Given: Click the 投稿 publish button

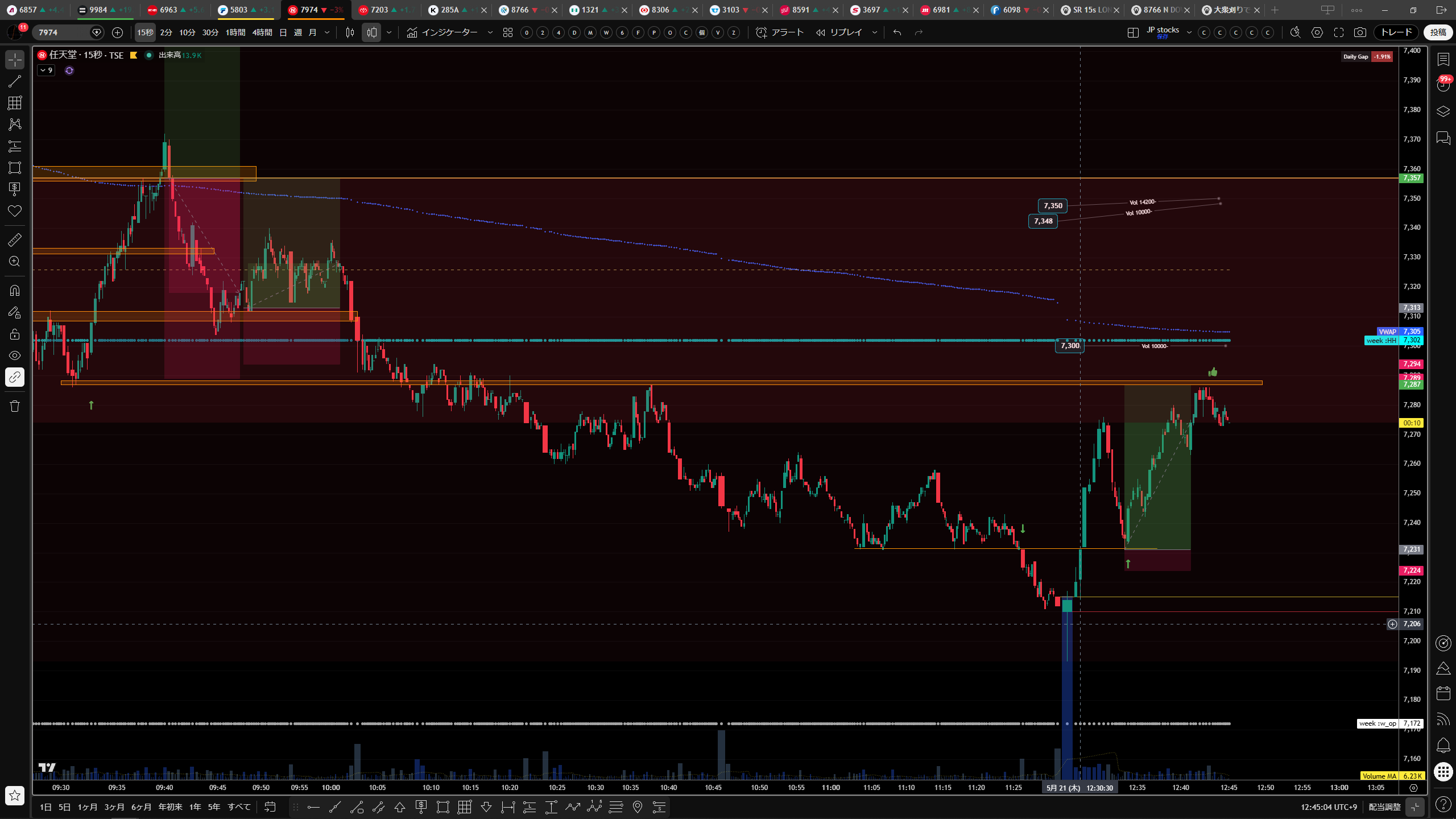Looking at the screenshot, I should [x=1438, y=32].
